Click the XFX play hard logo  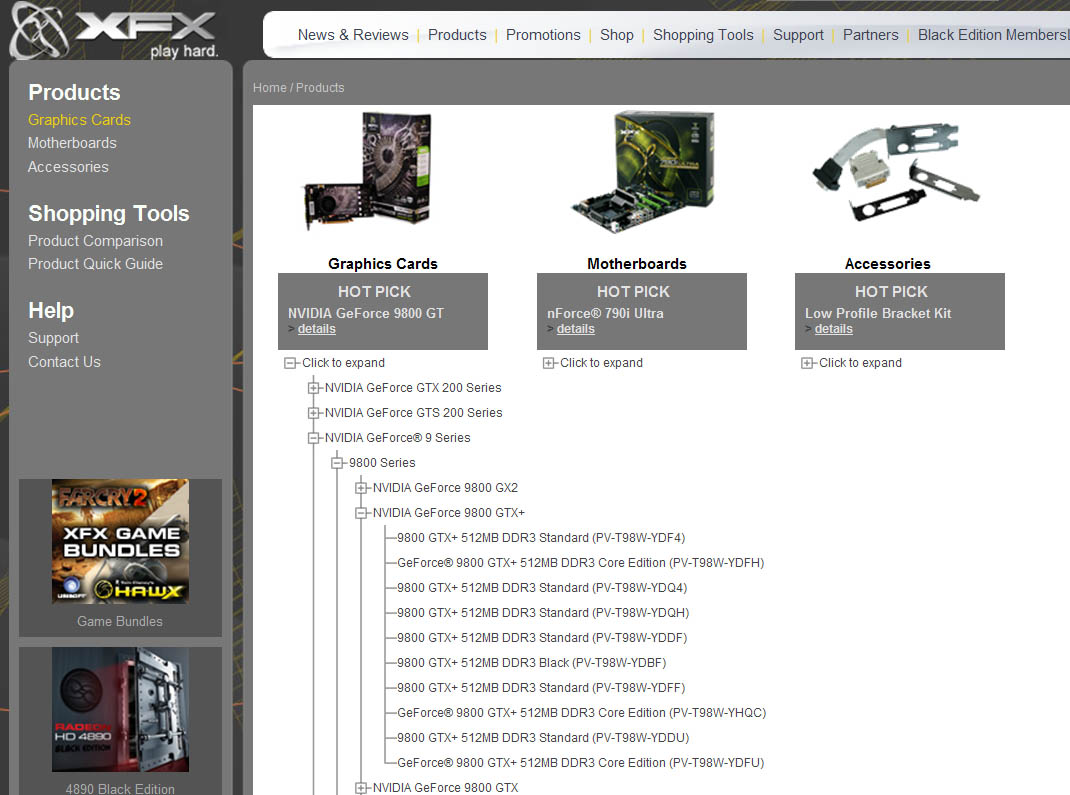tap(115, 31)
